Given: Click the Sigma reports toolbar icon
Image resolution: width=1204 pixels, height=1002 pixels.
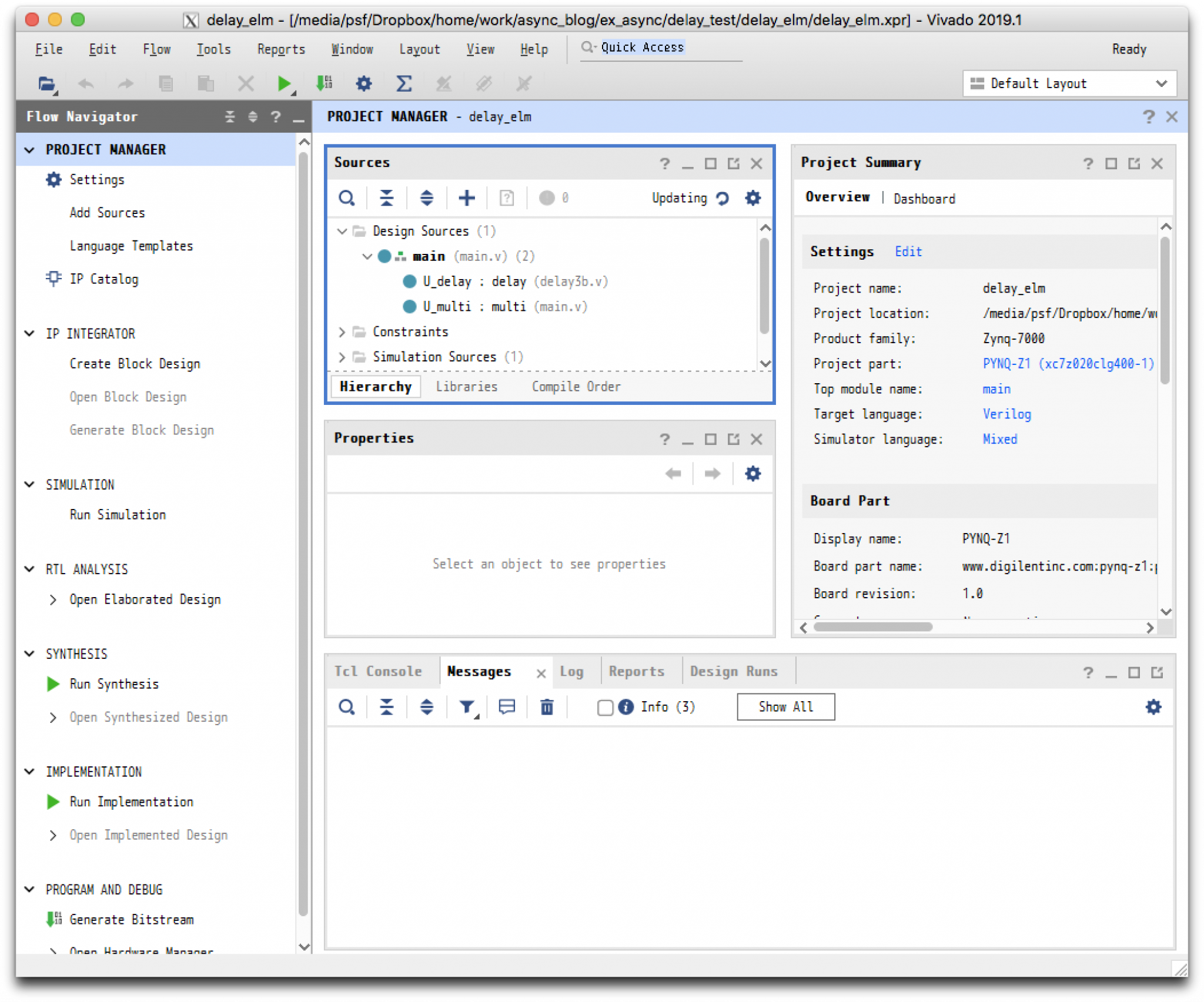Looking at the screenshot, I should point(403,84).
